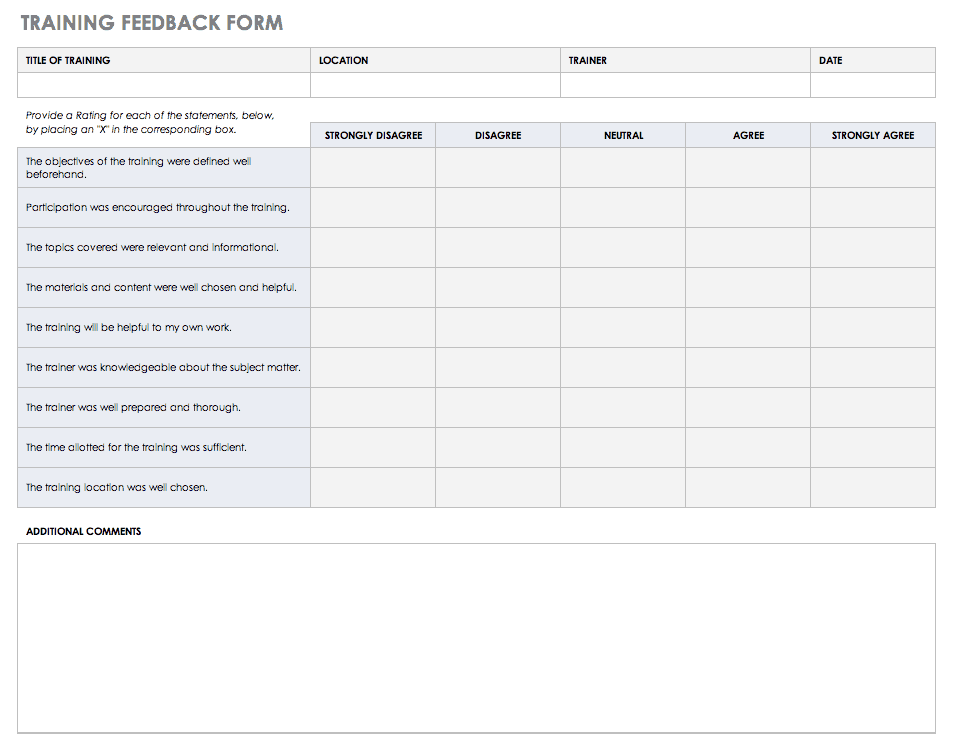Click the Neutral column header
The width and height of the screenshot is (953, 755).
coord(623,135)
